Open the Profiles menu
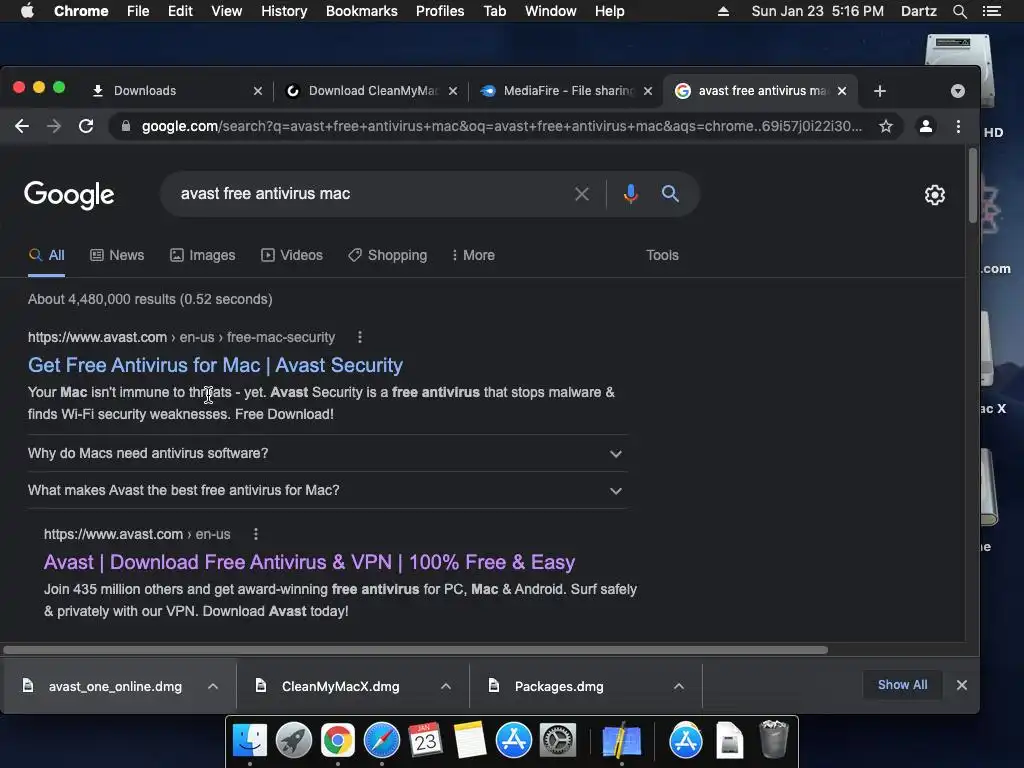 pyautogui.click(x=440, y=11)
